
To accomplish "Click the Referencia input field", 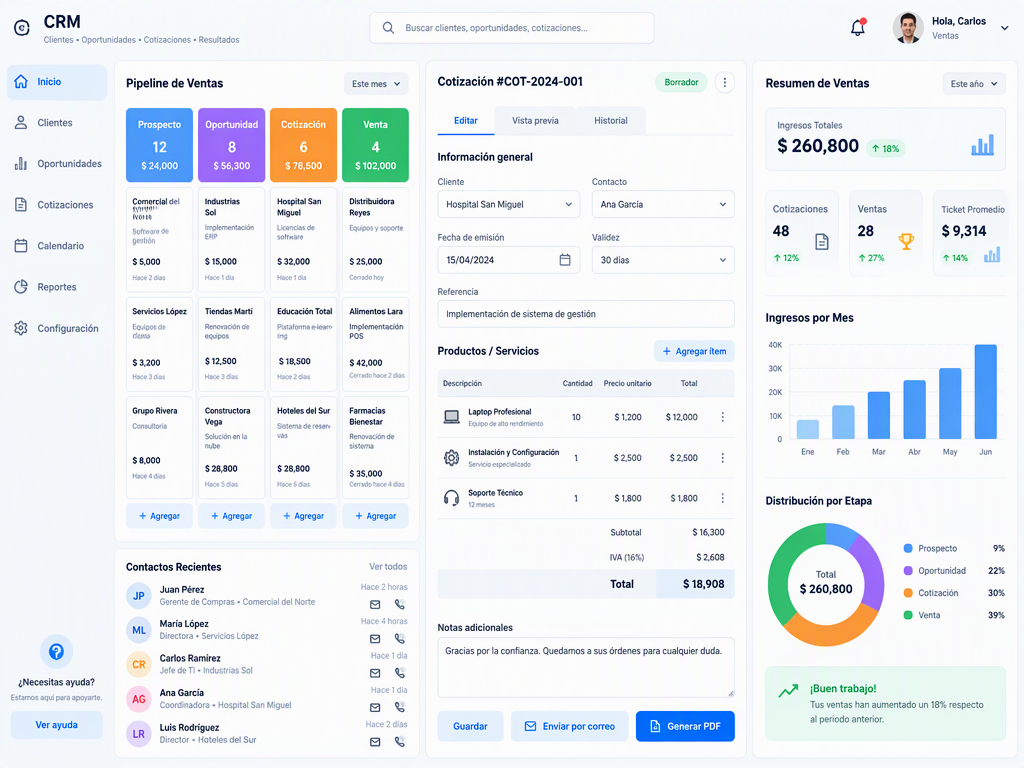I will (586, 314).
